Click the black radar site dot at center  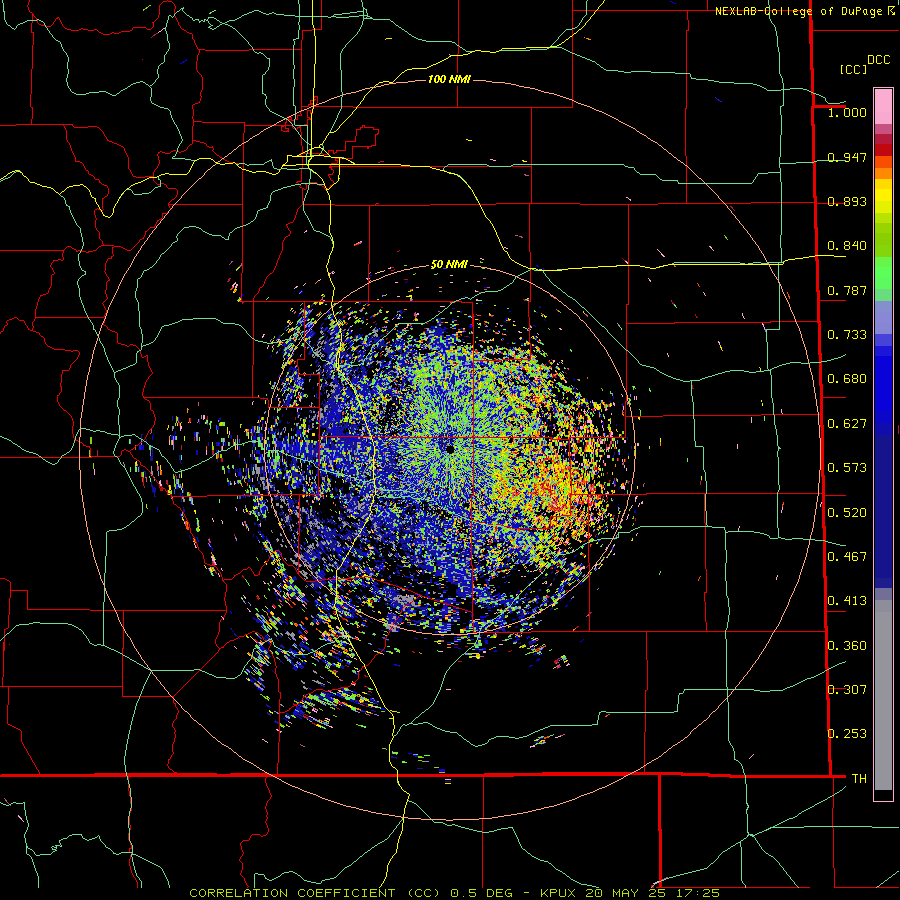point(450,448)
